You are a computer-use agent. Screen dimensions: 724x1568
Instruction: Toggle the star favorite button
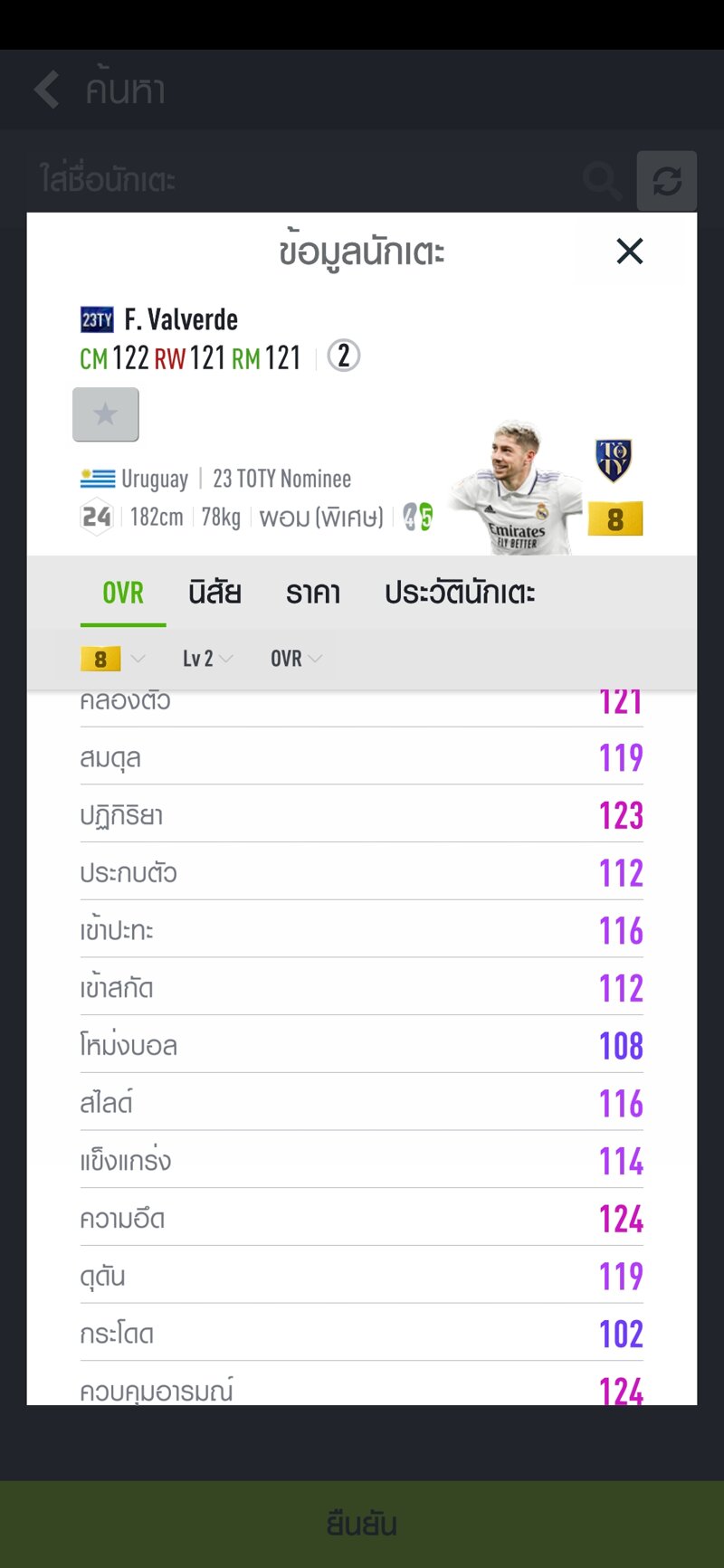(x=106, y=414)
